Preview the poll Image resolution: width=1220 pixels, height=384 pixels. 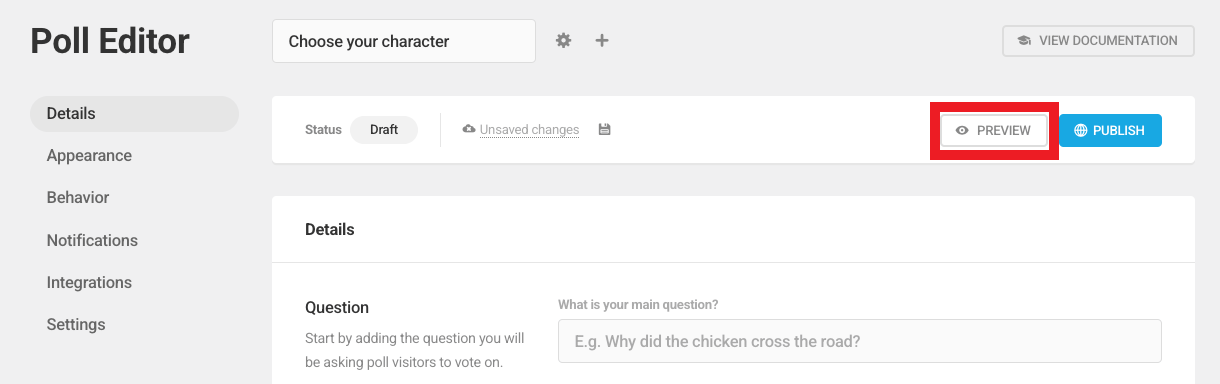[x=994, y=131]
